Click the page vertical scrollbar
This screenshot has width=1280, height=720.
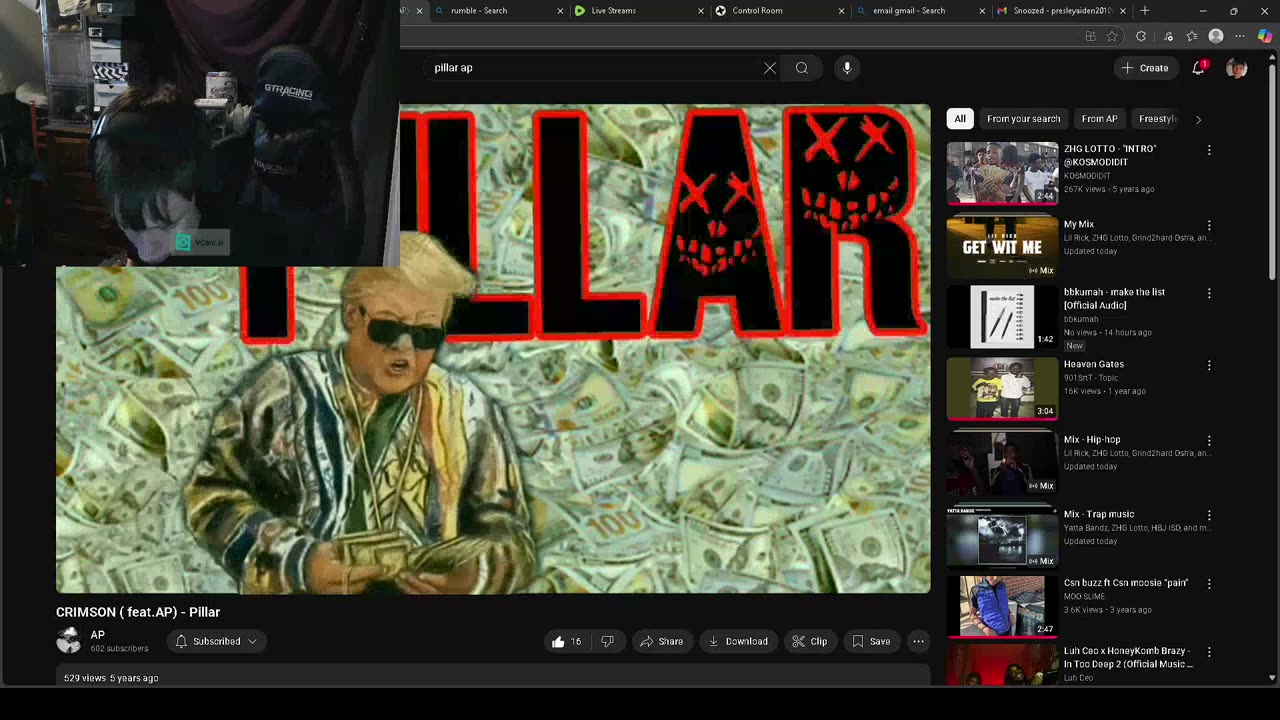pos(1273,170)
